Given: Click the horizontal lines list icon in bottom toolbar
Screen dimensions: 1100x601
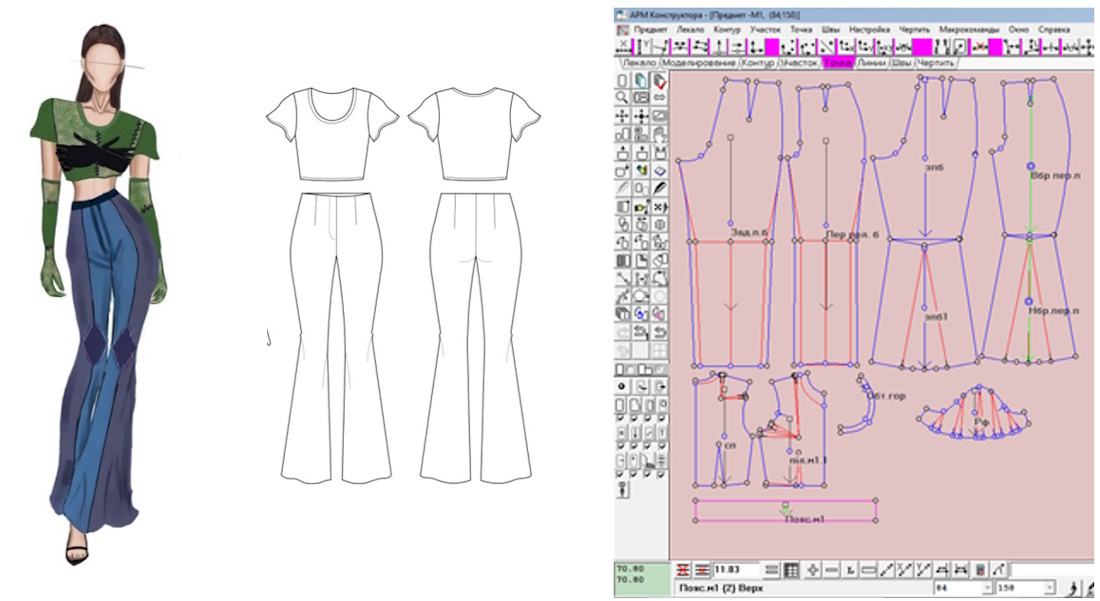Looking at the screenshot, I should [772, 570].
